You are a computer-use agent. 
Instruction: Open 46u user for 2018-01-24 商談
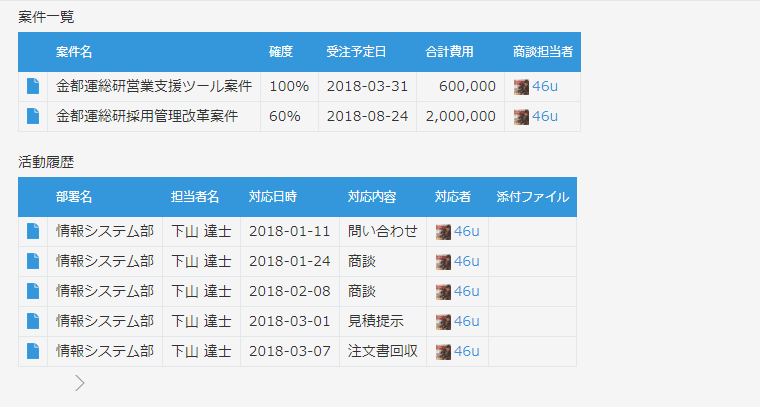coord(466,261)
